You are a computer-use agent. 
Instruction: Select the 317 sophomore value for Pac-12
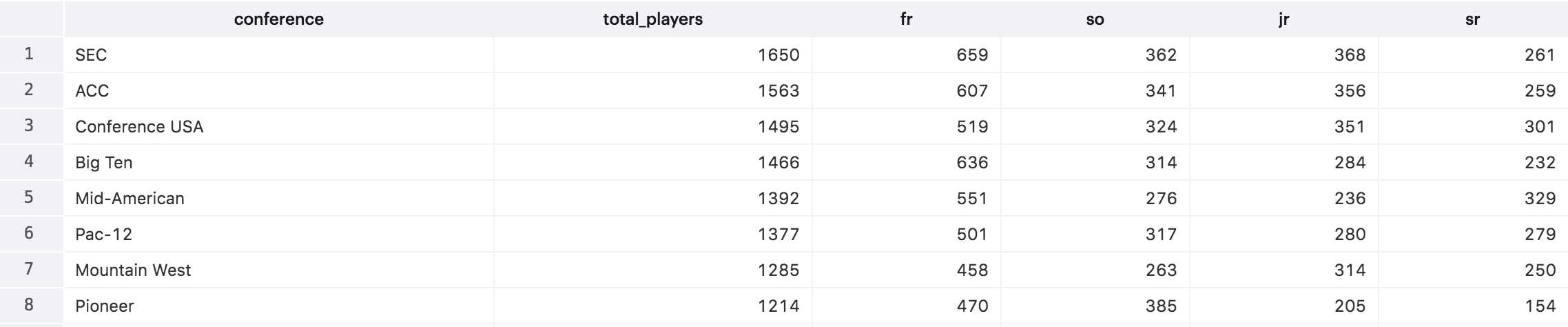1095,234
